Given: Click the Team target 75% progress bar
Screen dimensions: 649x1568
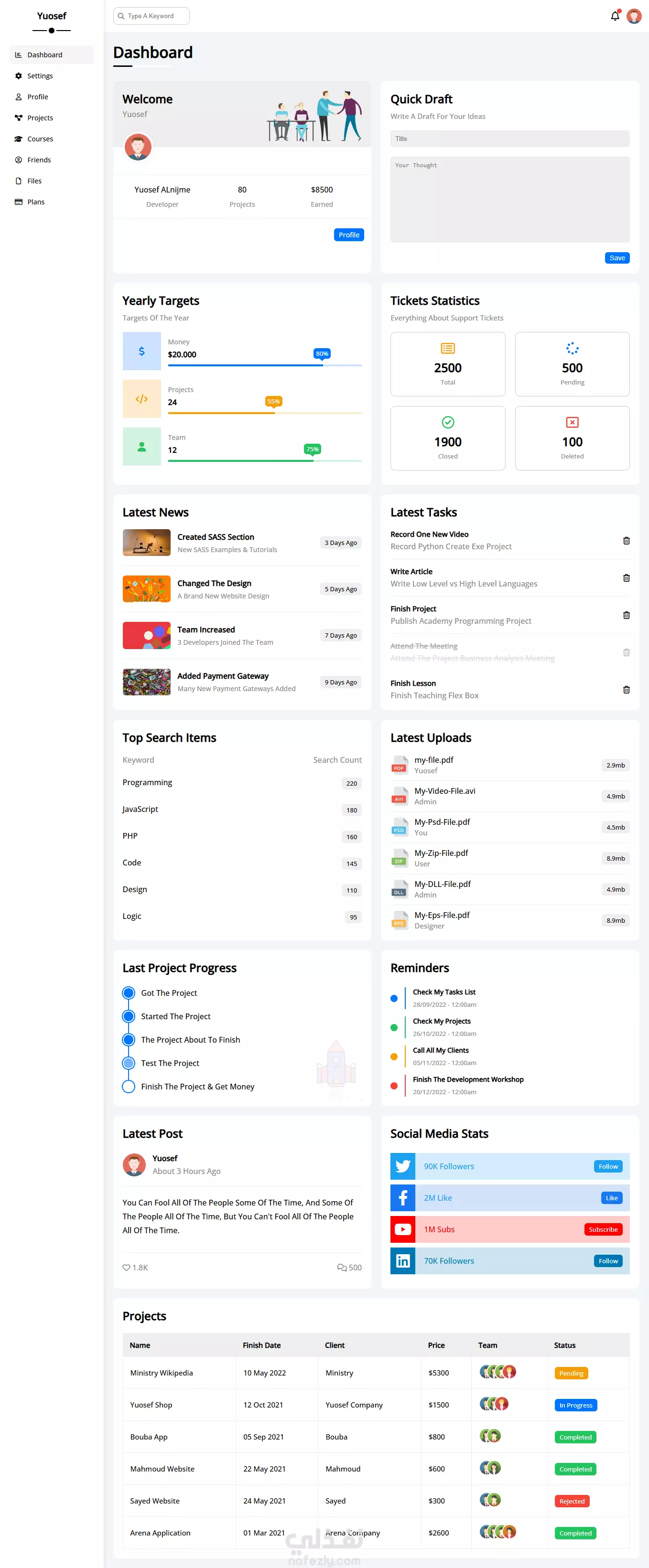Looking at the screenshot, I should click(x=264, y=461).
